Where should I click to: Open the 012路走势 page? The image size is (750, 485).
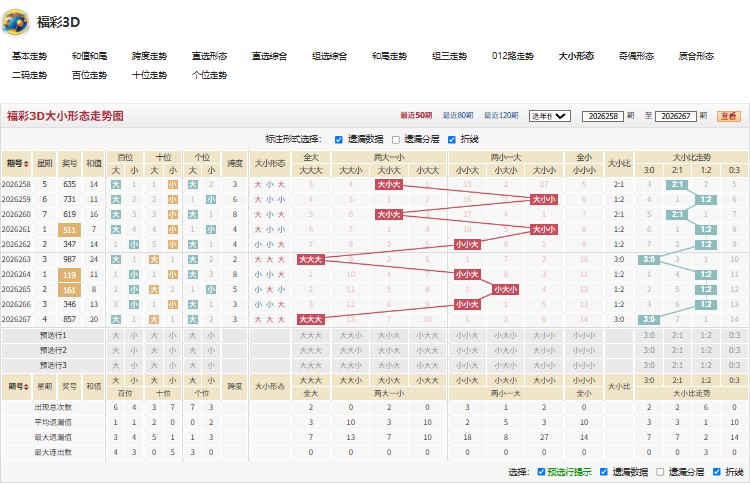click(513, 56)
